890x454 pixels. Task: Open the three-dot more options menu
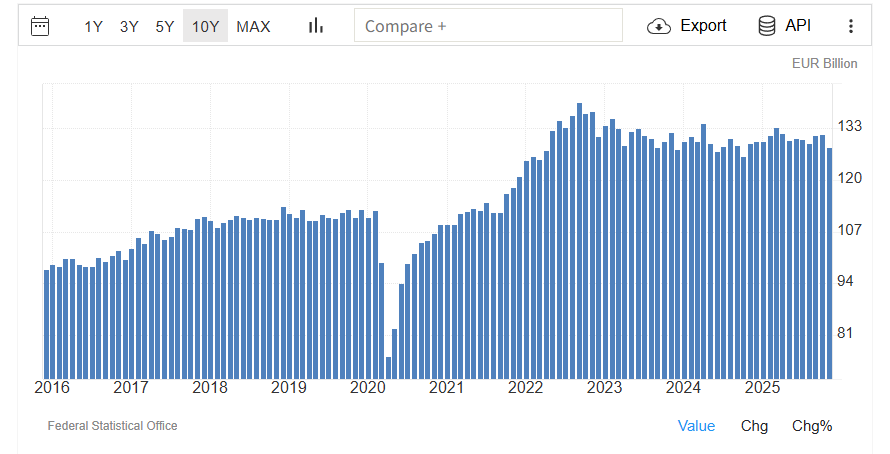(x=851, y=26)
